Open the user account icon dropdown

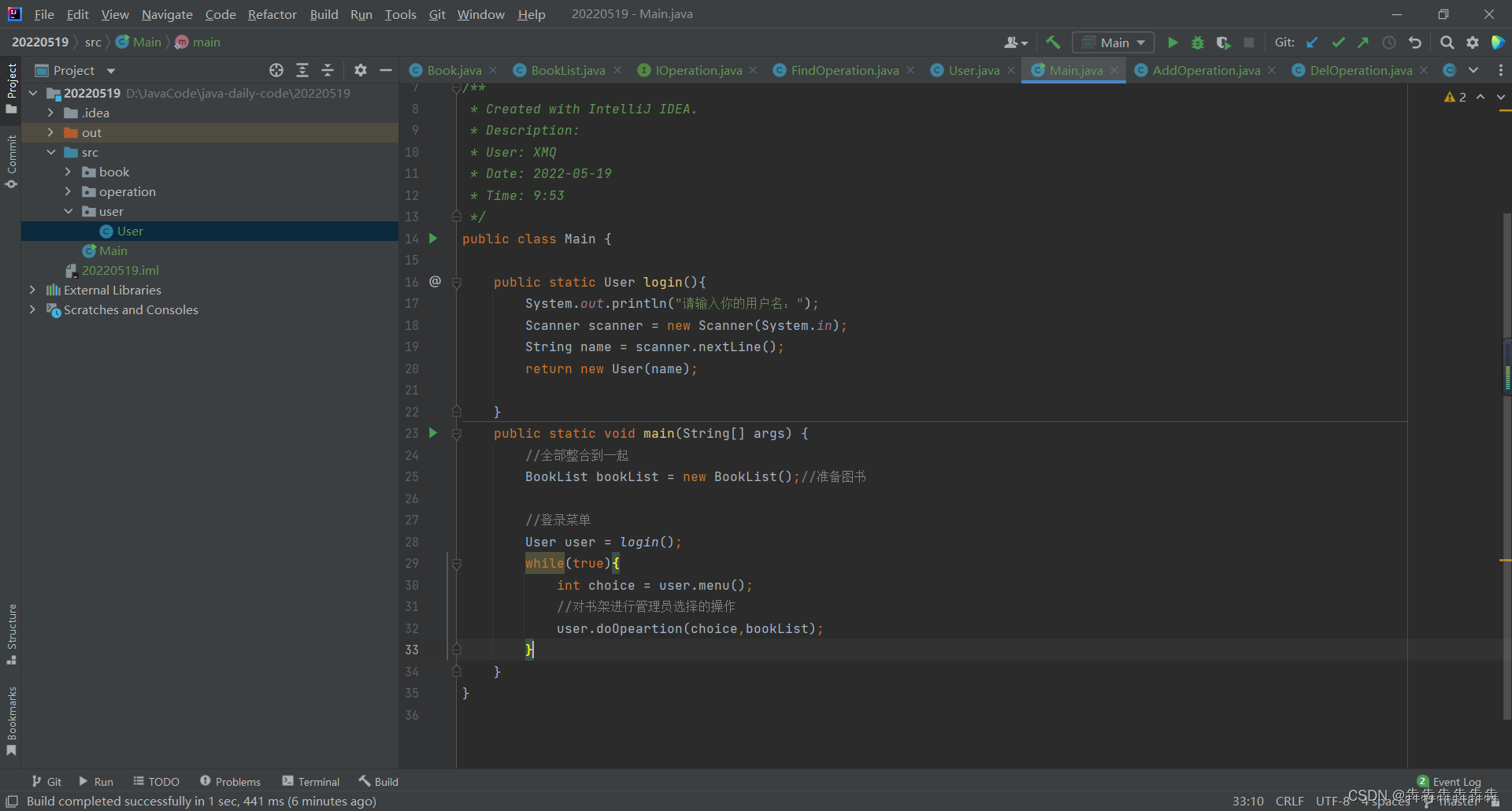coord(1016,43)
